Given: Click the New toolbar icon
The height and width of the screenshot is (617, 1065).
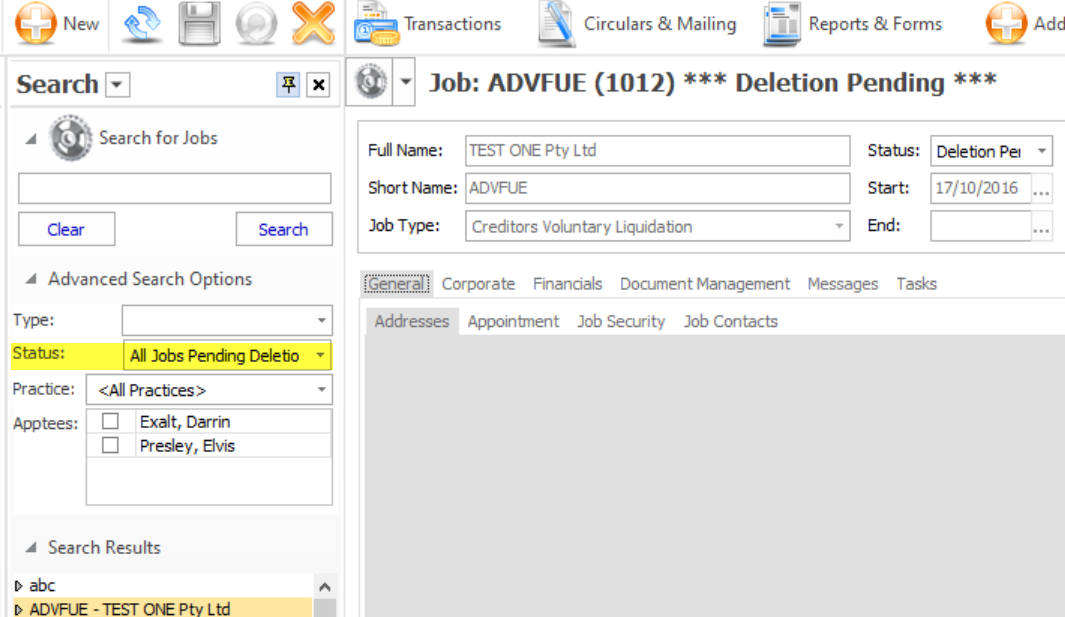Looking at the screenshot, I should [38, 23].
